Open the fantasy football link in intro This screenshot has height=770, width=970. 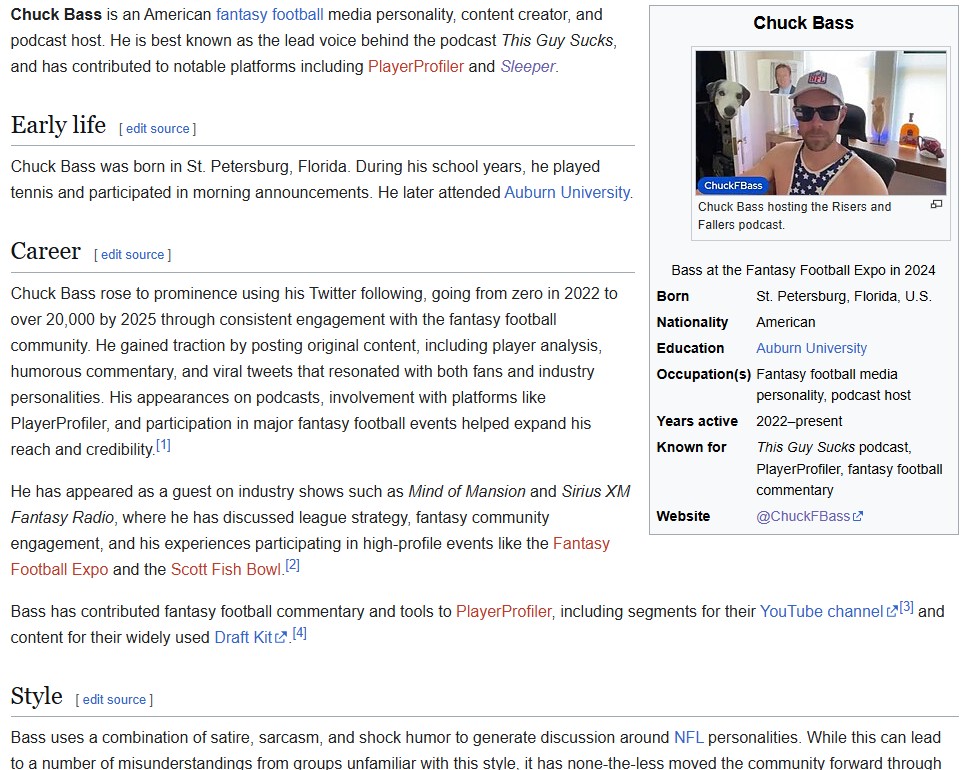click(270, 14)
